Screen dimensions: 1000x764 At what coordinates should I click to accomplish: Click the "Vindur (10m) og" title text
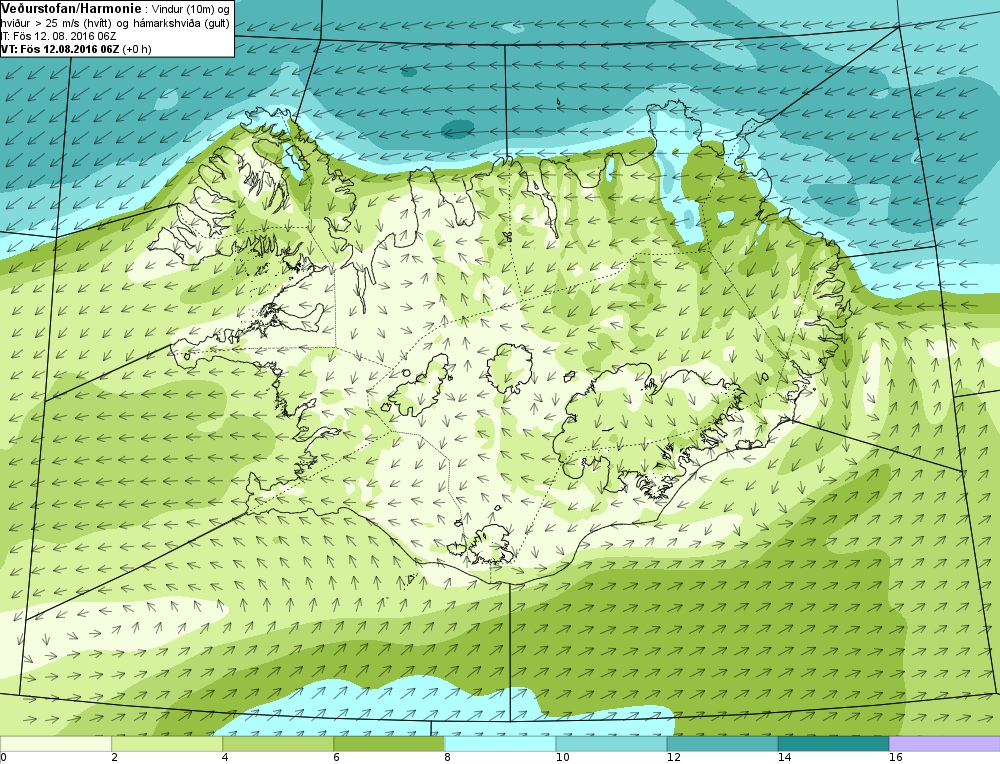tap(191, 9)
